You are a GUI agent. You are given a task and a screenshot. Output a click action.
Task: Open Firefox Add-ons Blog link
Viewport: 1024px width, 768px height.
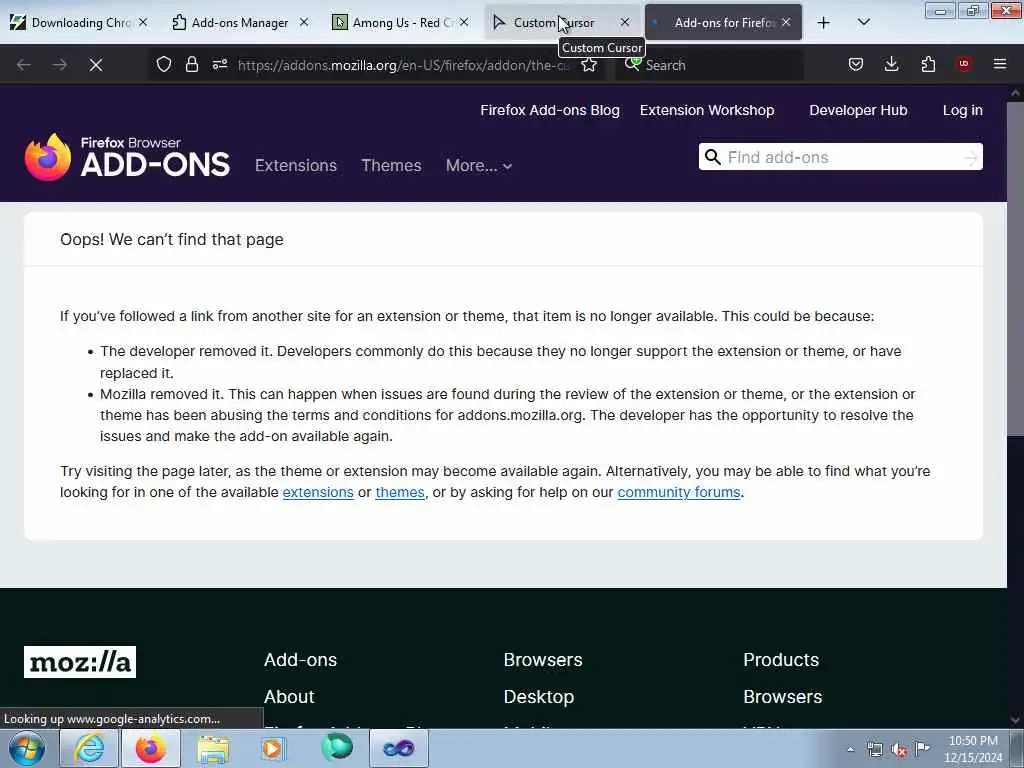pos(550,110)
